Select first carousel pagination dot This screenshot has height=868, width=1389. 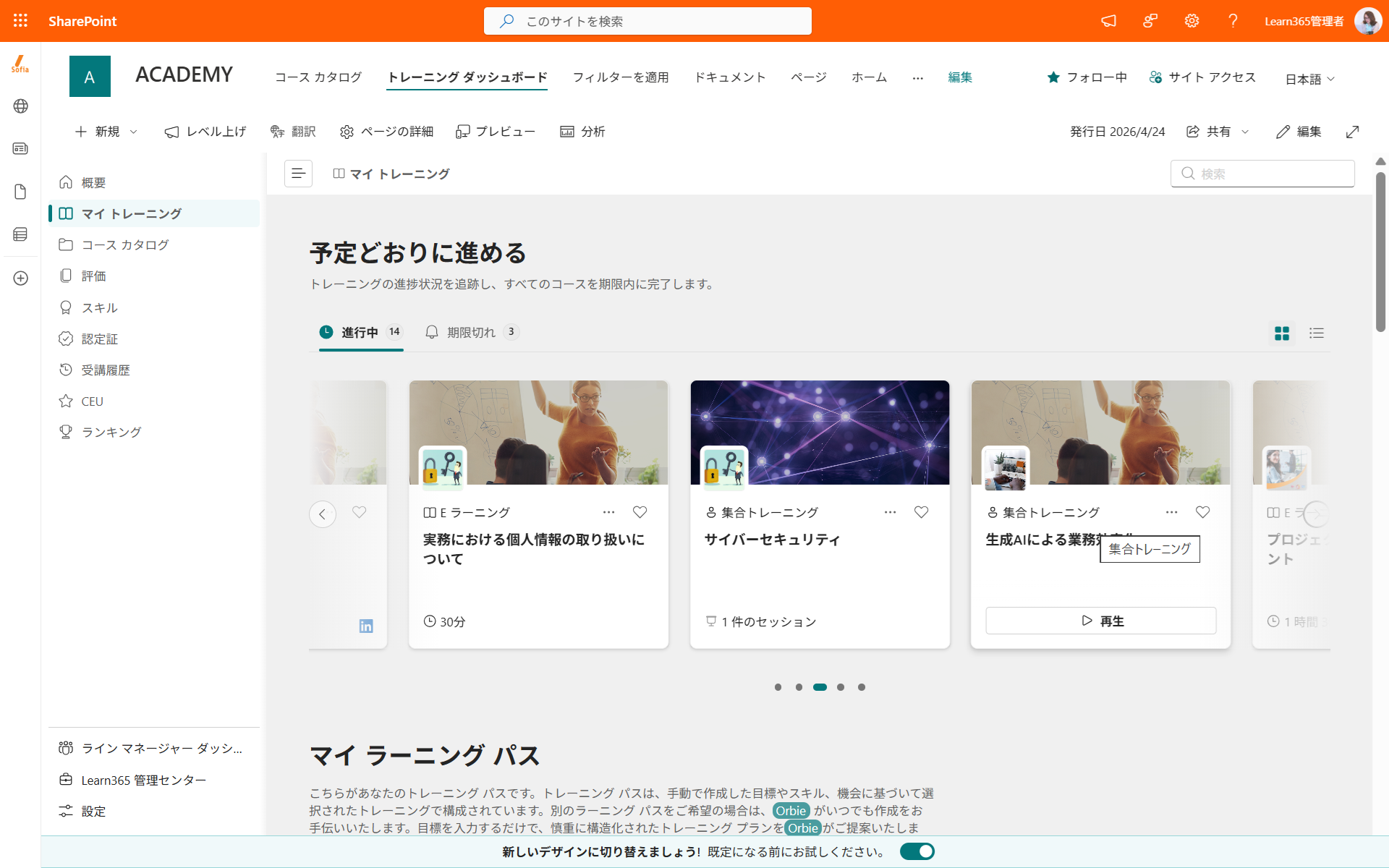point(778,687)
